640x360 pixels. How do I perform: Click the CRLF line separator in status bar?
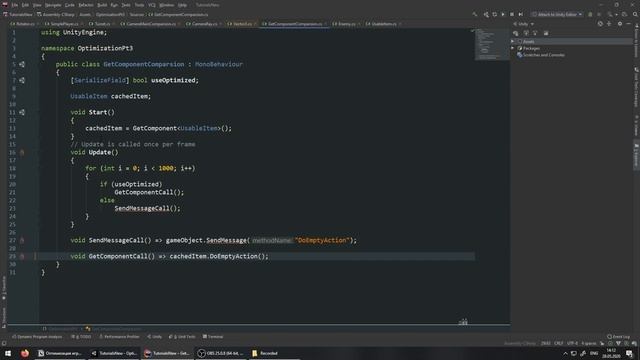pyautogui.click(x=558, y=343)
